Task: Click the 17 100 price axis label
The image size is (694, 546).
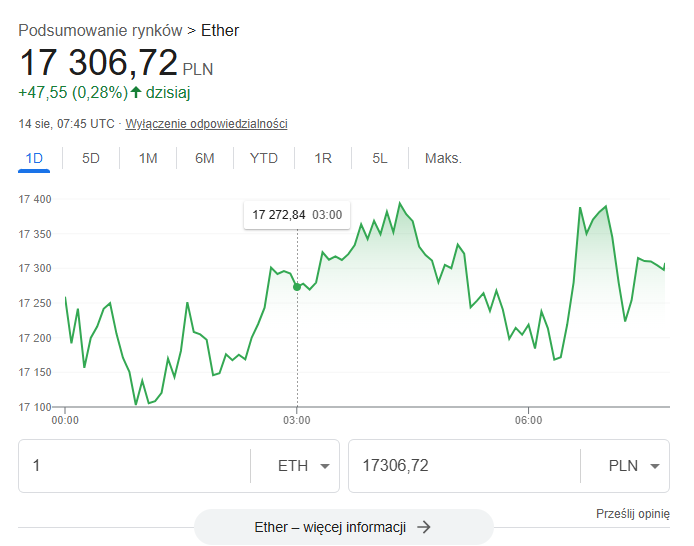Action: 35,407
